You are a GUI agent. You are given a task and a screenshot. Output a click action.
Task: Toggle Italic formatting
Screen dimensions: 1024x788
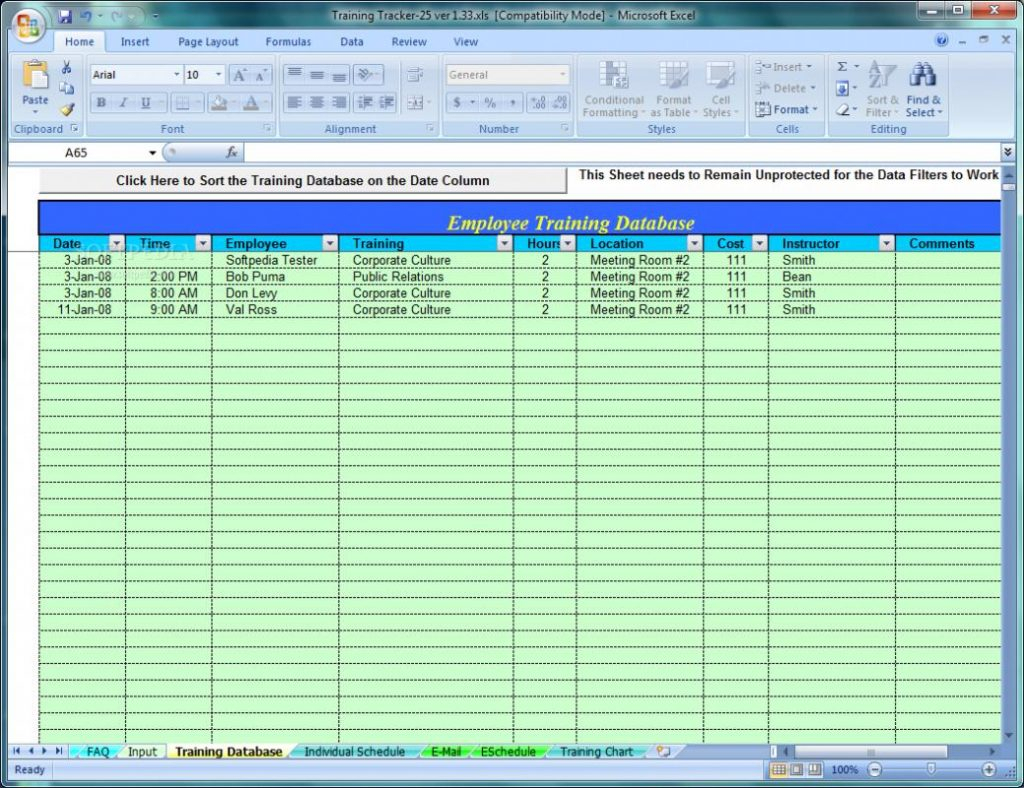pos(123,103)
